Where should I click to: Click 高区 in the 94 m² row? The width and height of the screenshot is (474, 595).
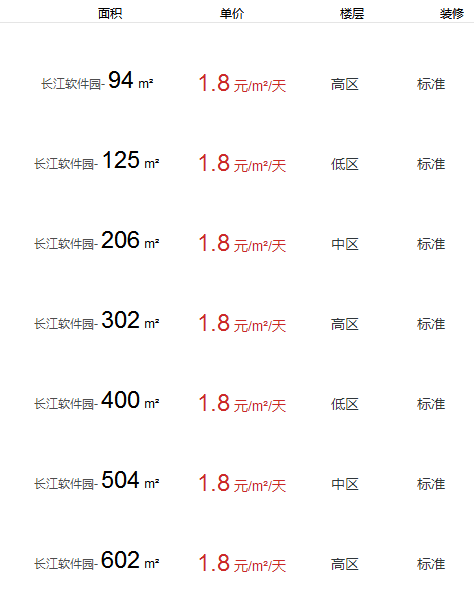coord(345,84)
